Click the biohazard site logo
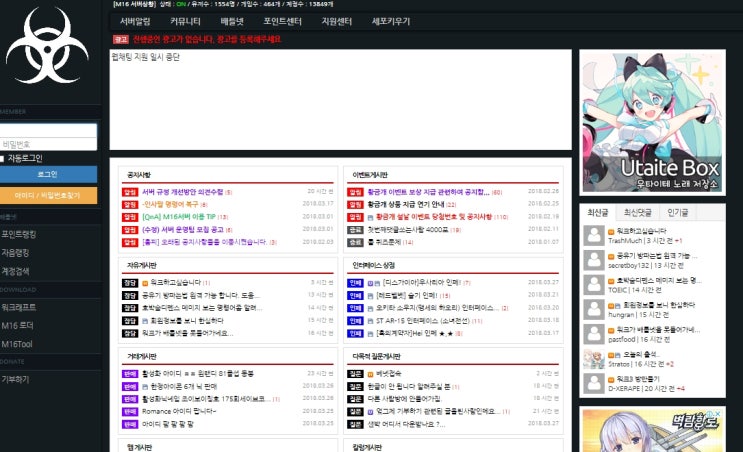Screen dimensions: 743x452 47,46
